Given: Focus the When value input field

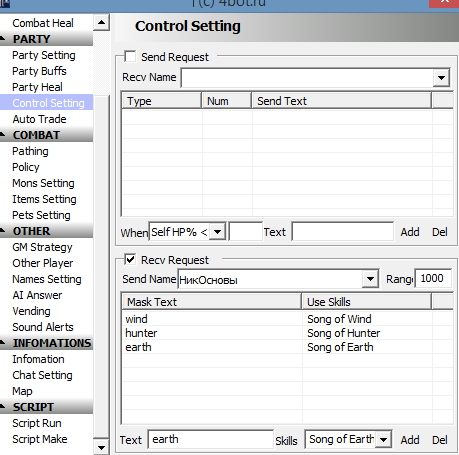Looking at the screenshot, I should pyautogui.click(x=246, y=231).
